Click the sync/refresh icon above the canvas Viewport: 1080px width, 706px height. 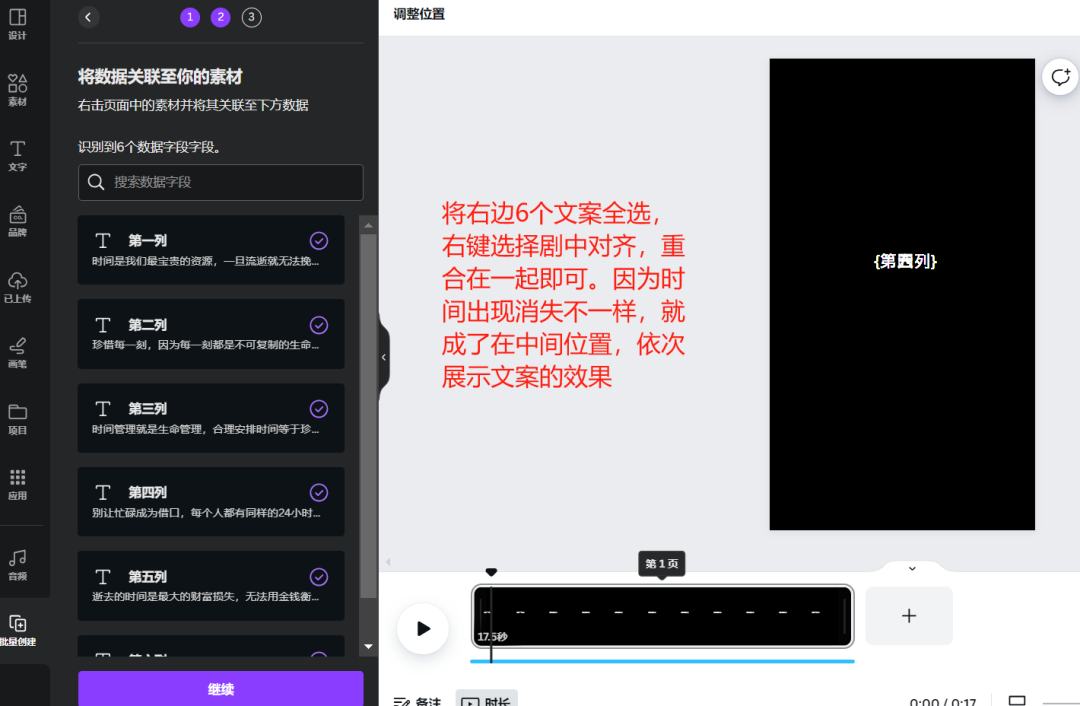pyautogui.click(x=1060, y=76)
